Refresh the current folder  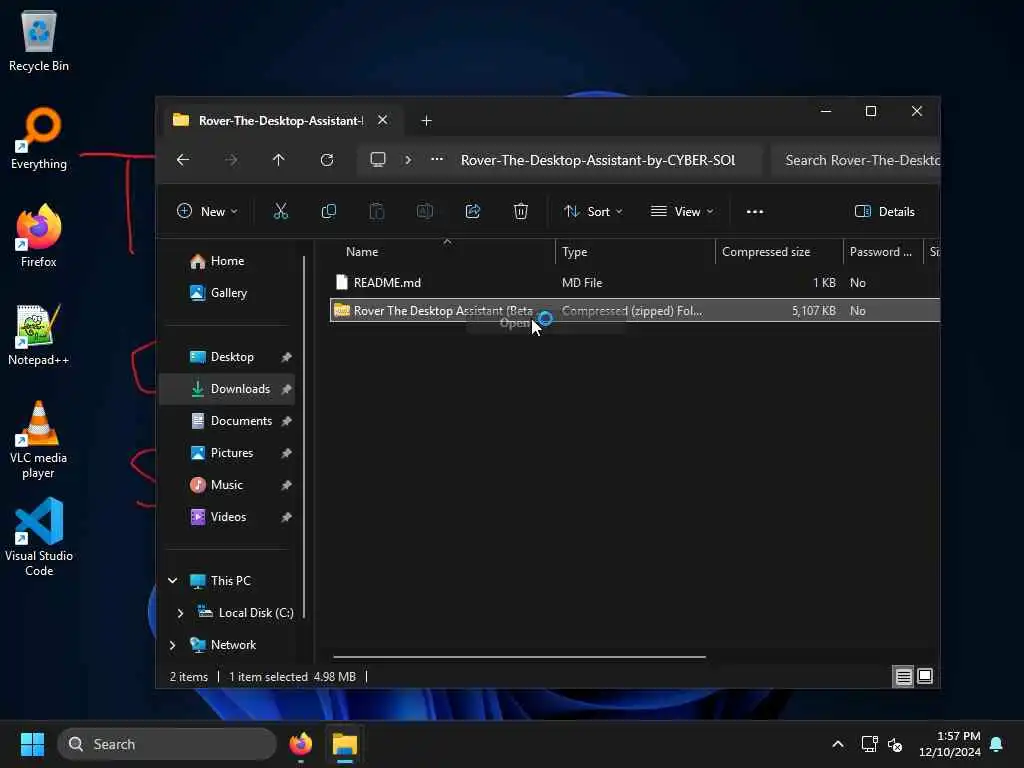327,159
